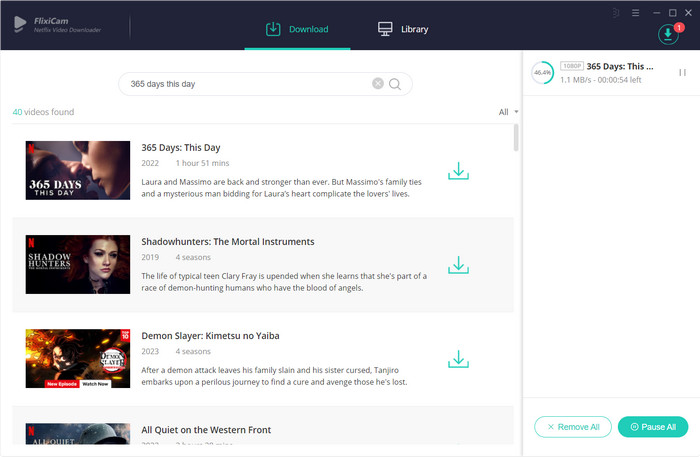The image size is (700, 457).
Task: Select the title Shadowhunters: The Mortal Instruments
Action: (x=228, y=242)
